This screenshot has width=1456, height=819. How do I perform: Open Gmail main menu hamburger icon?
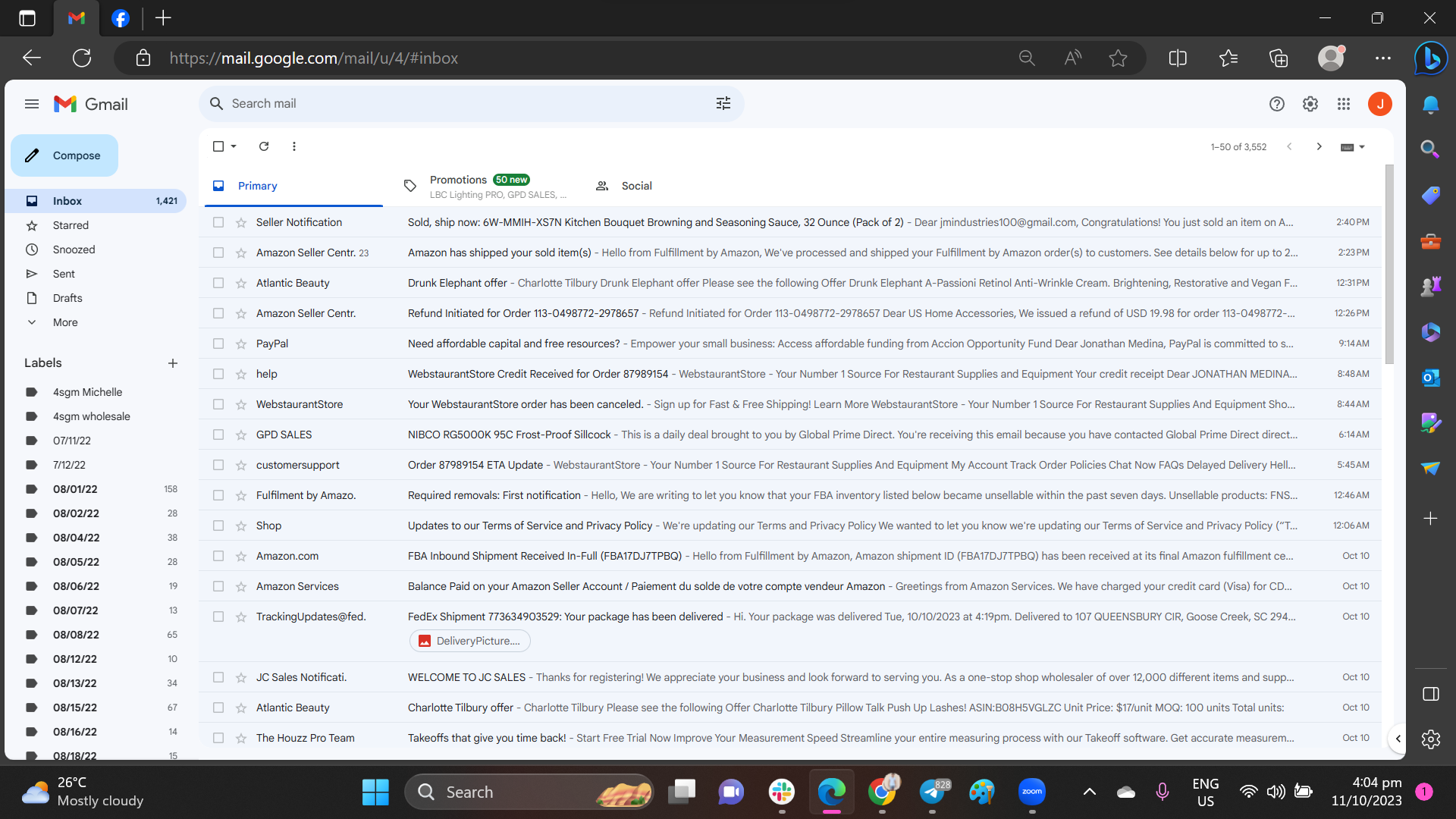click(32, 104)
